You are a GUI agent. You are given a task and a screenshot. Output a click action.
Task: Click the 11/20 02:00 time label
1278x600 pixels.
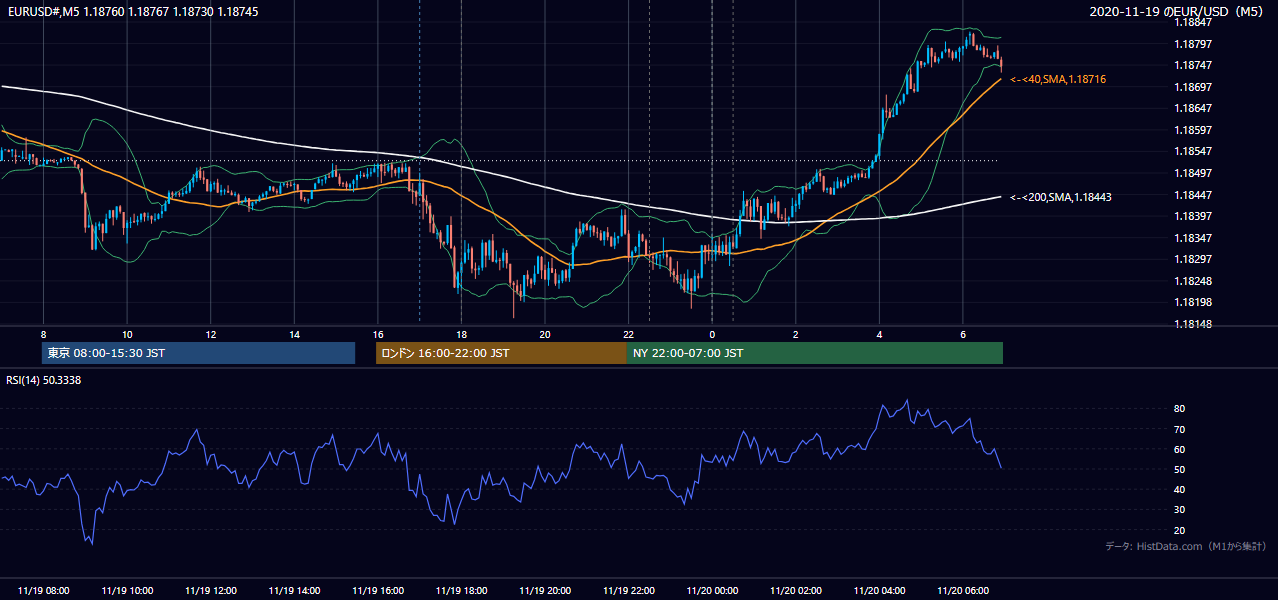[796, 591]
